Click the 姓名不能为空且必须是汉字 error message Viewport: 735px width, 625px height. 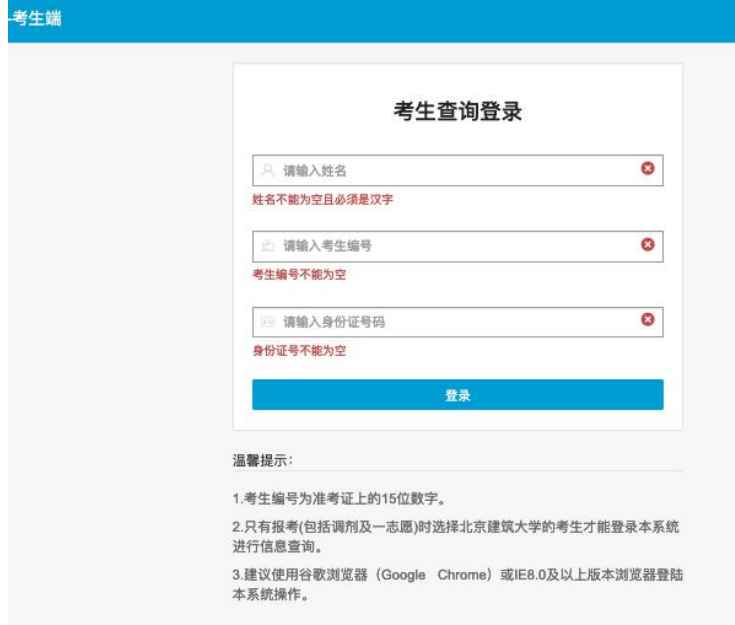pos(322,200)
